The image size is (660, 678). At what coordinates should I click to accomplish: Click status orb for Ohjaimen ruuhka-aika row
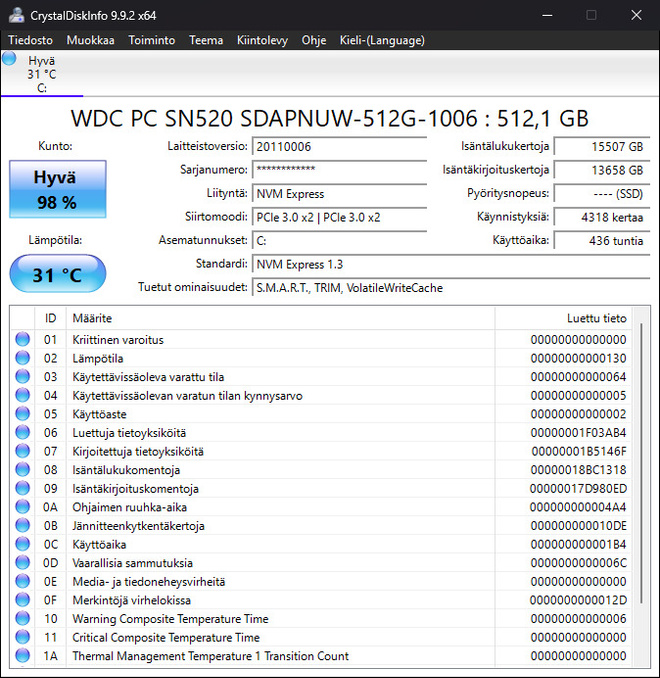[x=22, y=507]
